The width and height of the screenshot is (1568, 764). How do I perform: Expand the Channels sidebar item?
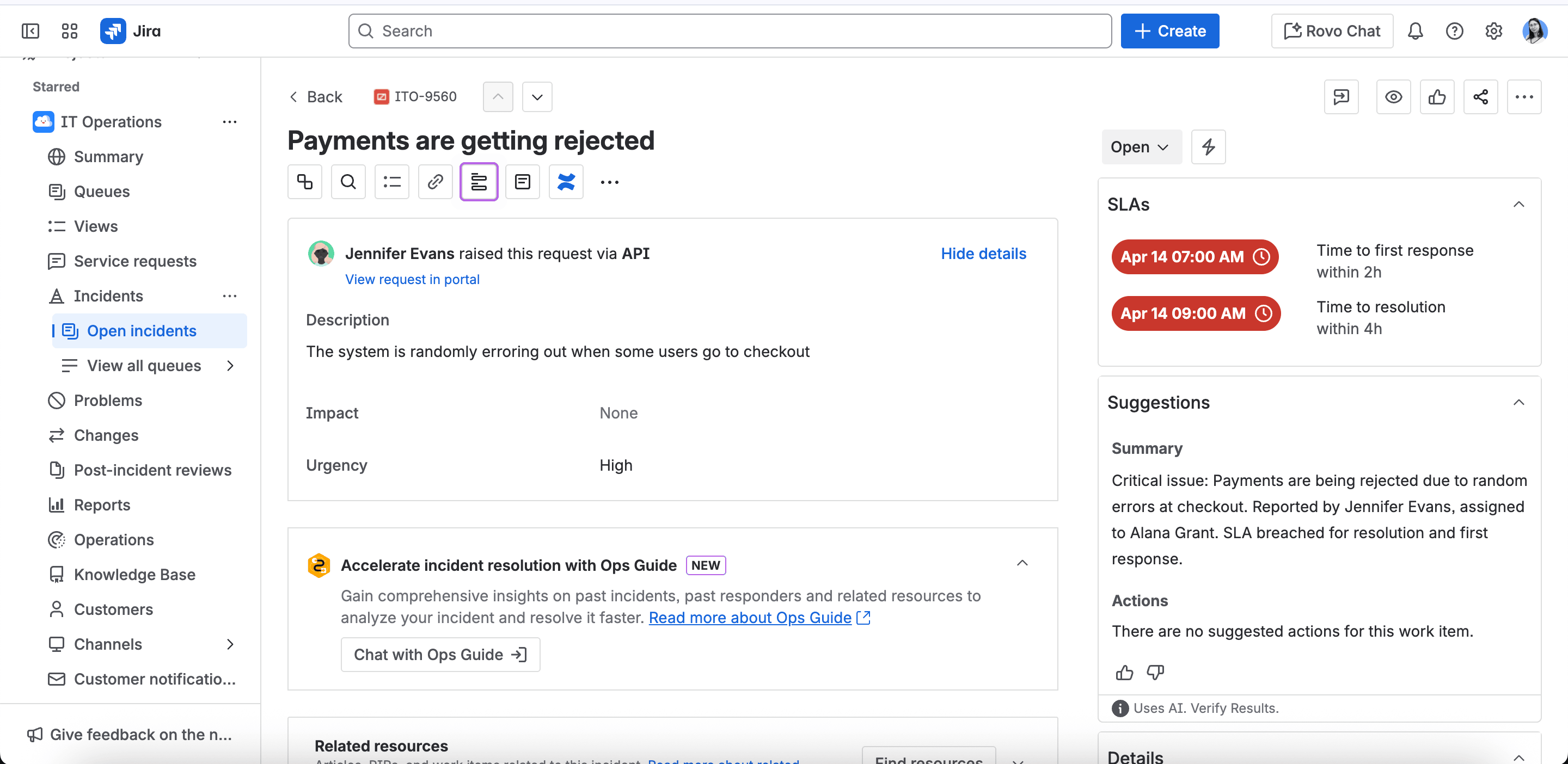click(230, 644)
